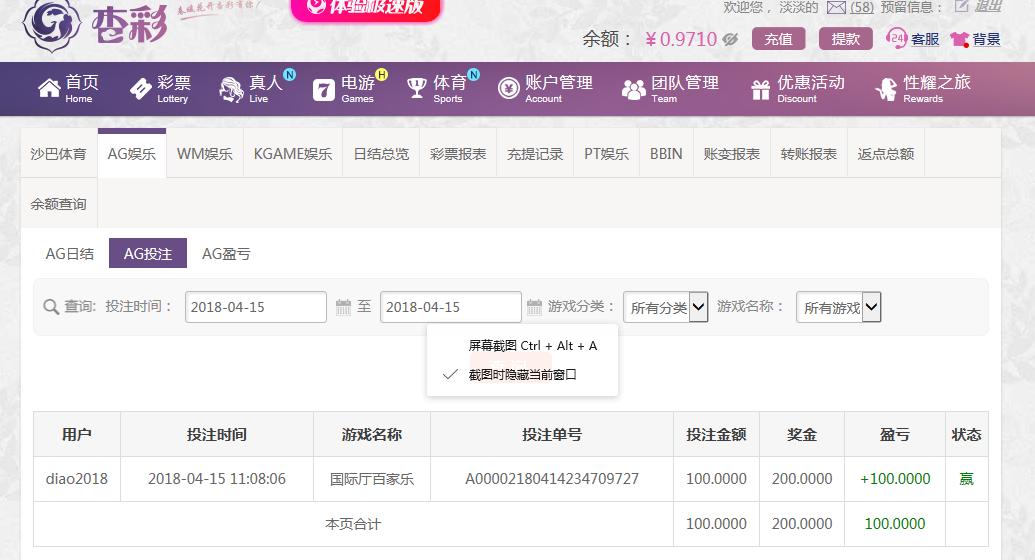Viewport: 1035px width, 560px height.
Task: Open the mail envelope icon
Action: pyautogui.click(x=836, y=7)
